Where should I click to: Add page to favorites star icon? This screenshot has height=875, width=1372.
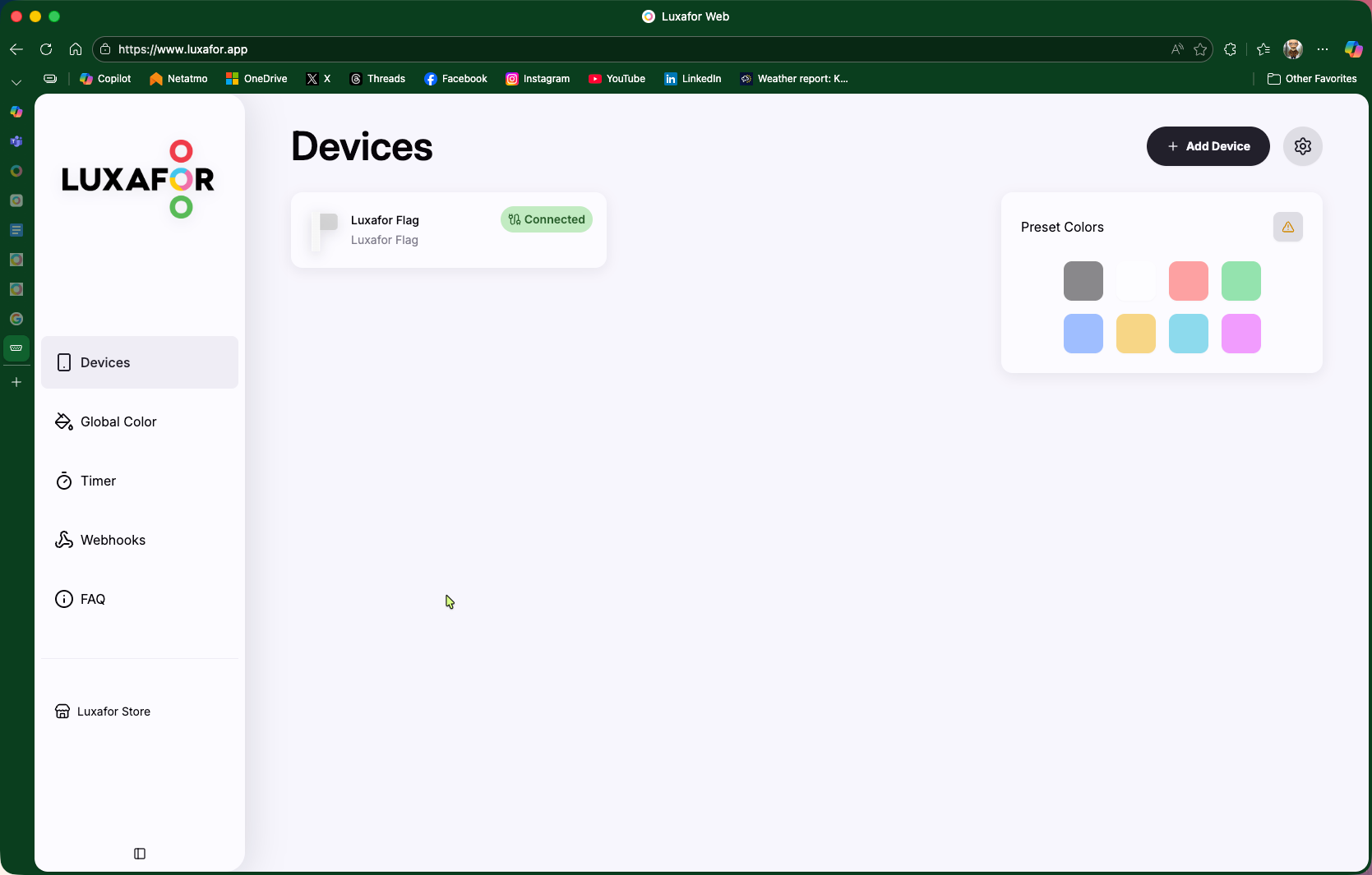pyautogui.click(x=1200, y=49)
